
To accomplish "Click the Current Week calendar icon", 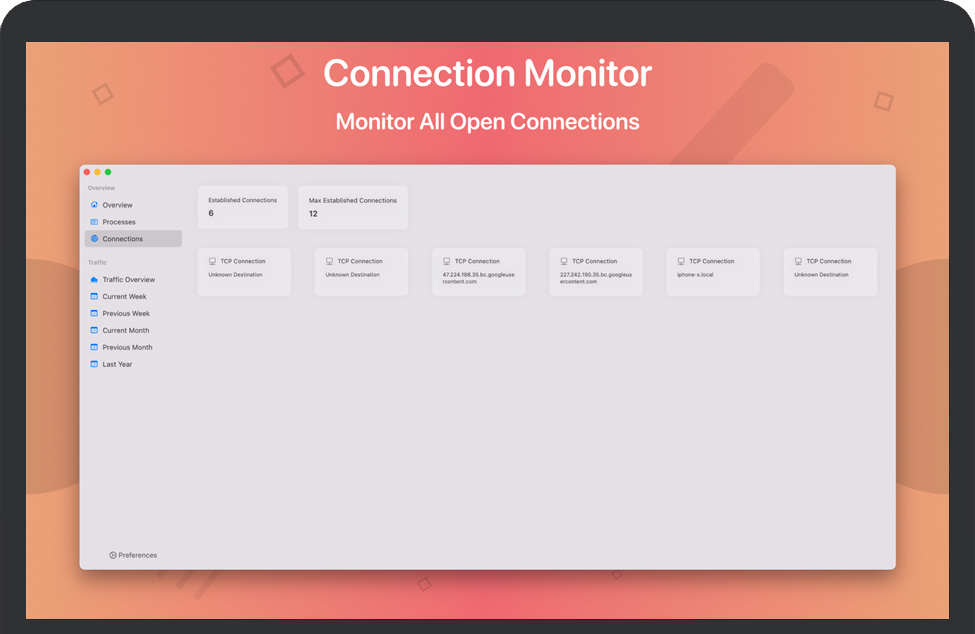I will [94, 296].
